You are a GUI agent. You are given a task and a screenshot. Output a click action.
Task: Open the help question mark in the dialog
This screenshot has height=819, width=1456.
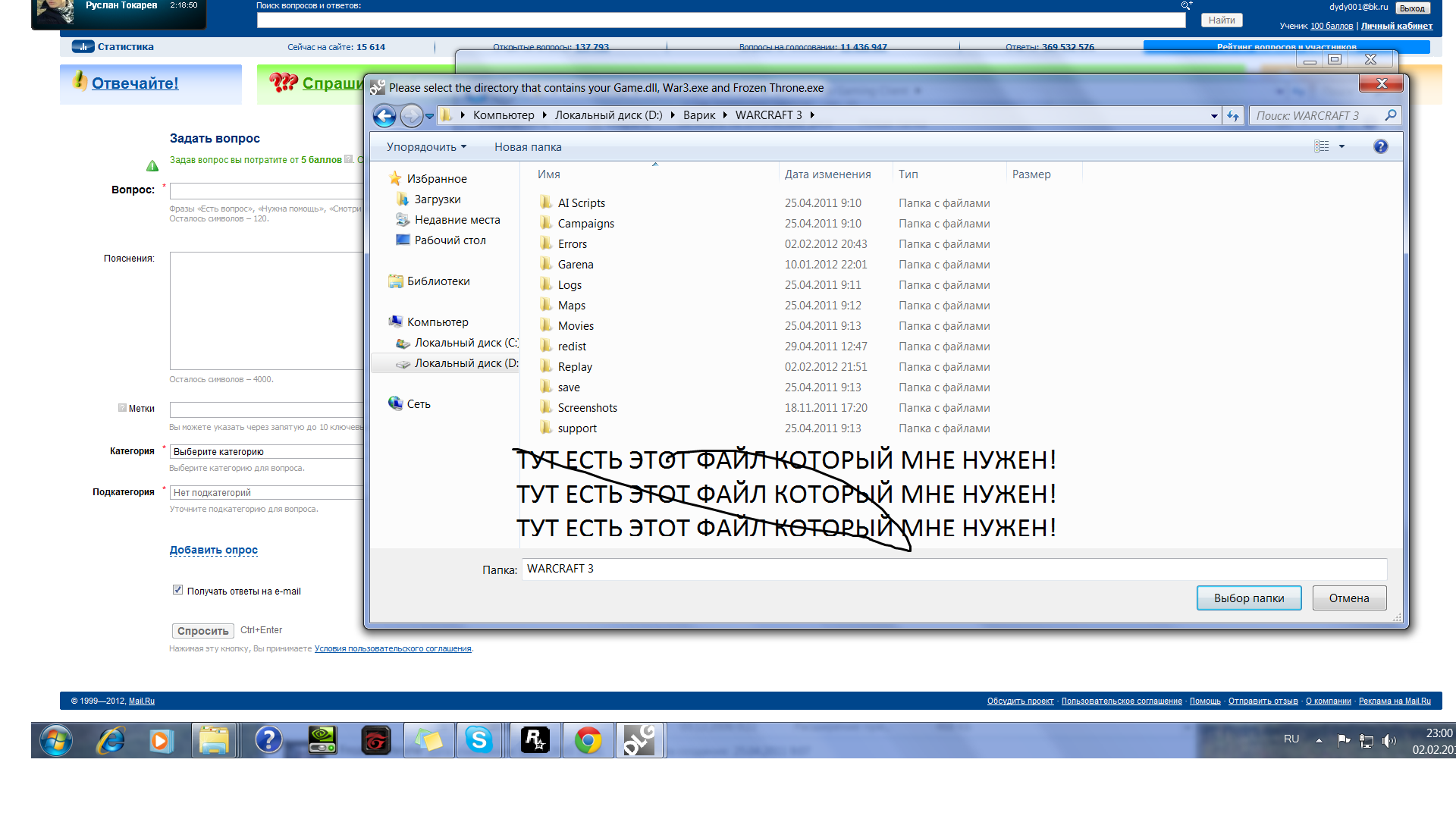tap(1380, 146)
